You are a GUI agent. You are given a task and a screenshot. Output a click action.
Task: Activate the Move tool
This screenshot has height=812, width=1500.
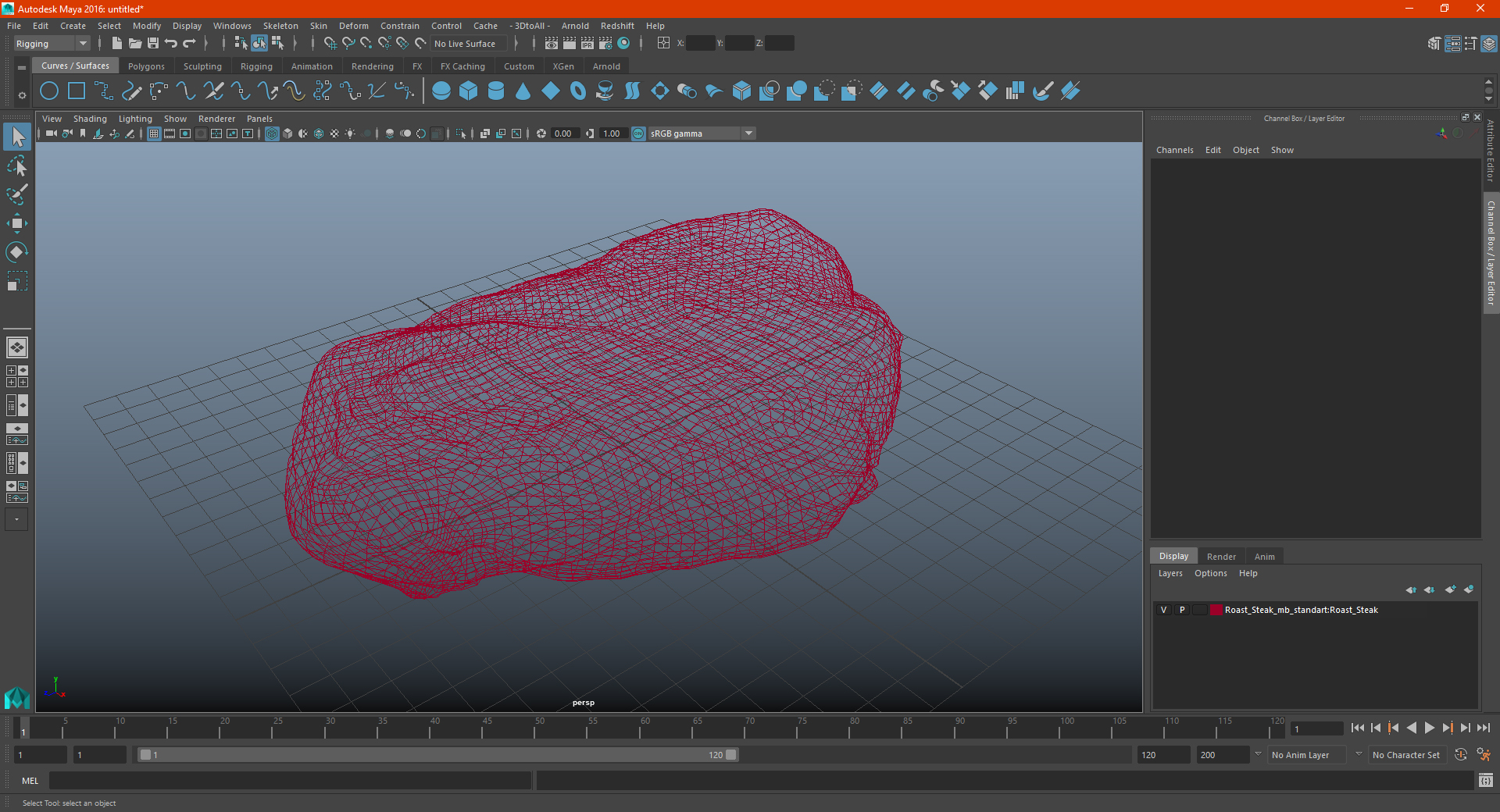17,223
